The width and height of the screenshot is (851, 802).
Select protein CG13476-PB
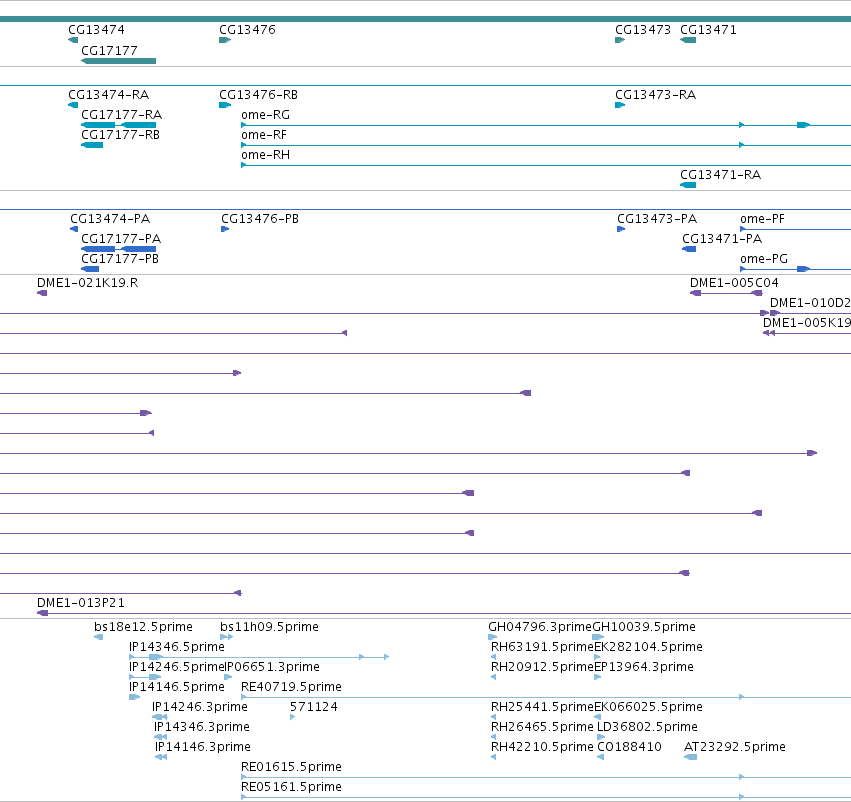[260, 219]
